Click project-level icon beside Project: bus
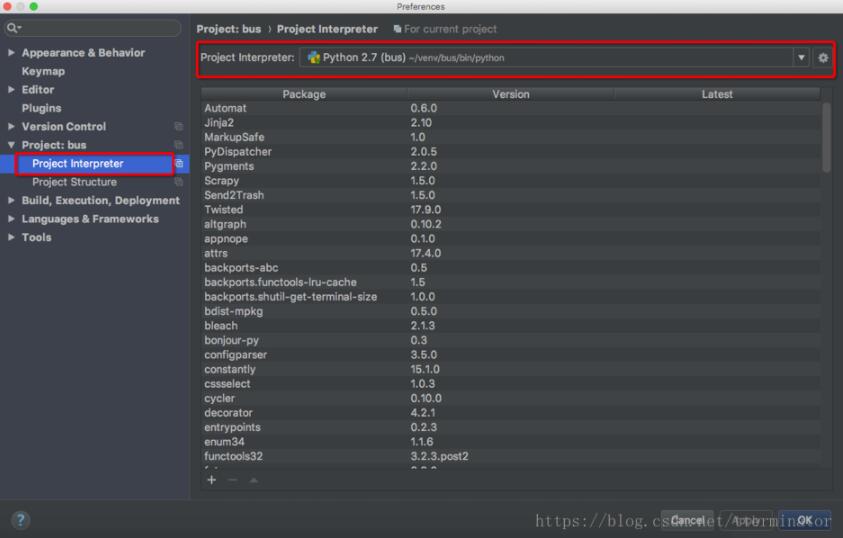Viewport: 843px width, 538px height. [x=178, y=145]
